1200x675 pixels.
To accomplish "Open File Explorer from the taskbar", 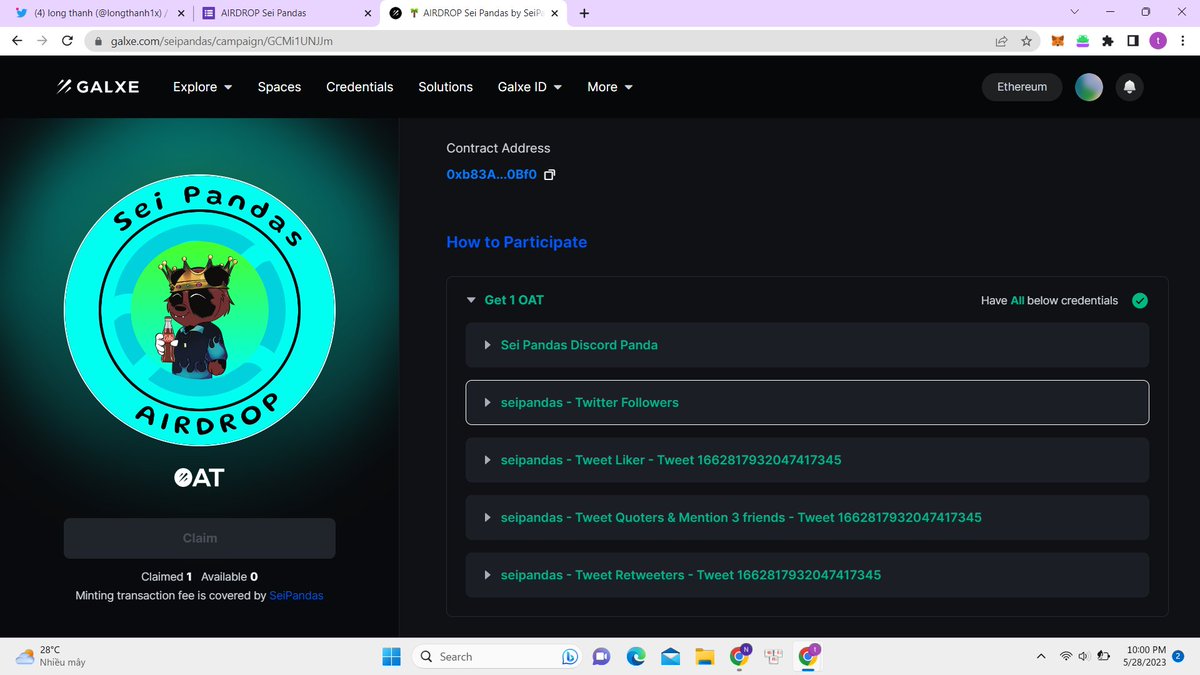I will [704, 656].
